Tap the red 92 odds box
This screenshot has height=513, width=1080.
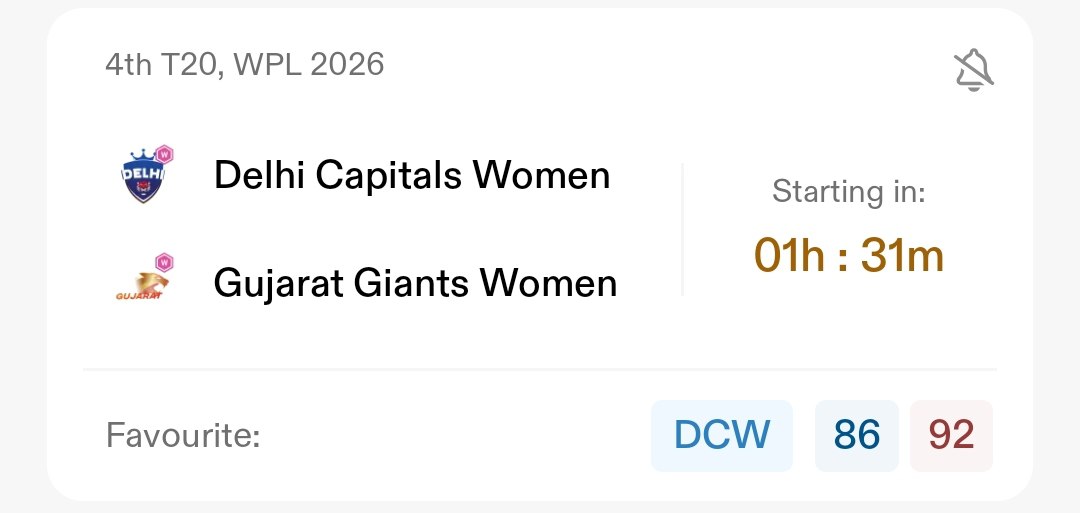click(951, 435)
